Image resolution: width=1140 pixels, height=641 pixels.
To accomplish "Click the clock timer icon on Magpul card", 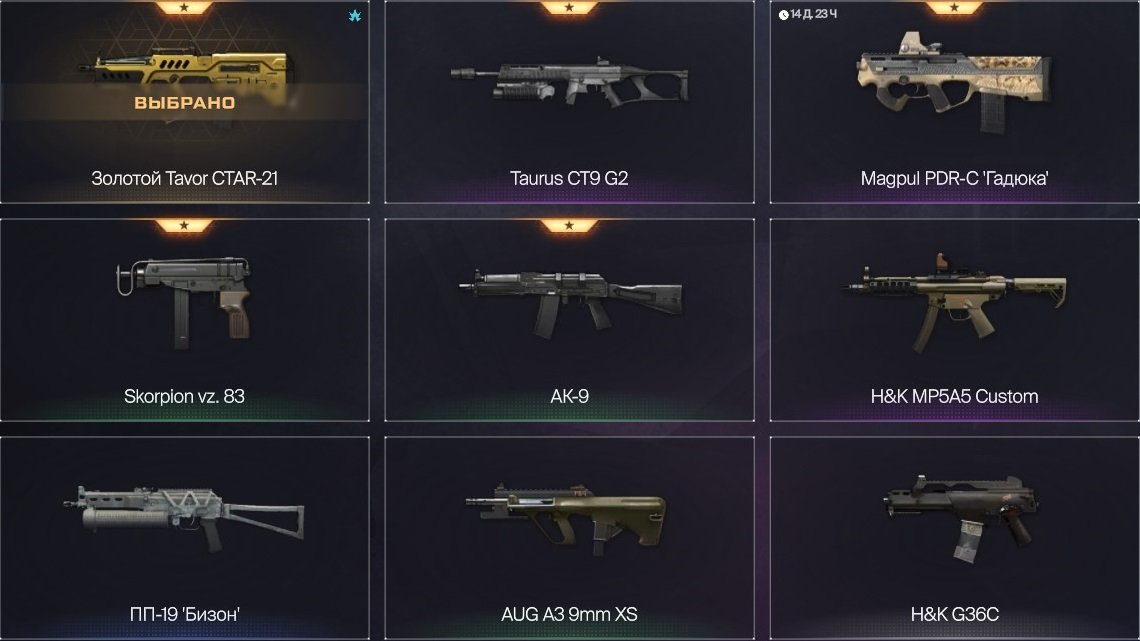I will [x=783, y=15].
